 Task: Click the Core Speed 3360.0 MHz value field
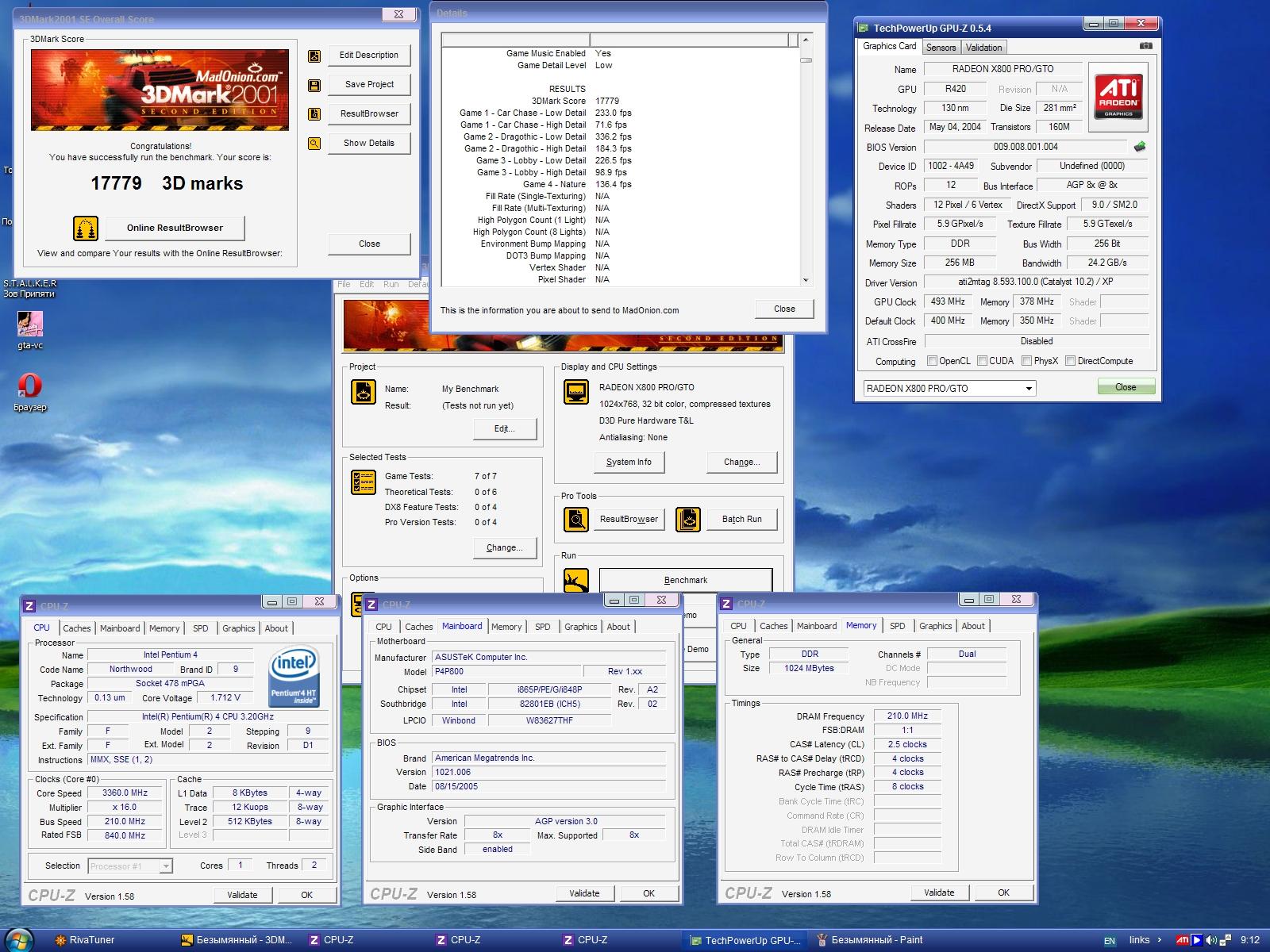[x=125, y=793]
